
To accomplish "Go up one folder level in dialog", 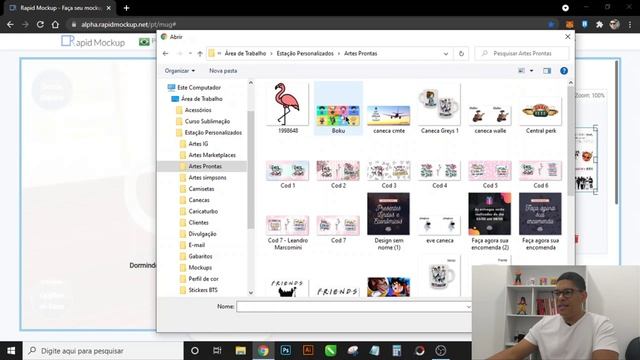I will point(200,53).
